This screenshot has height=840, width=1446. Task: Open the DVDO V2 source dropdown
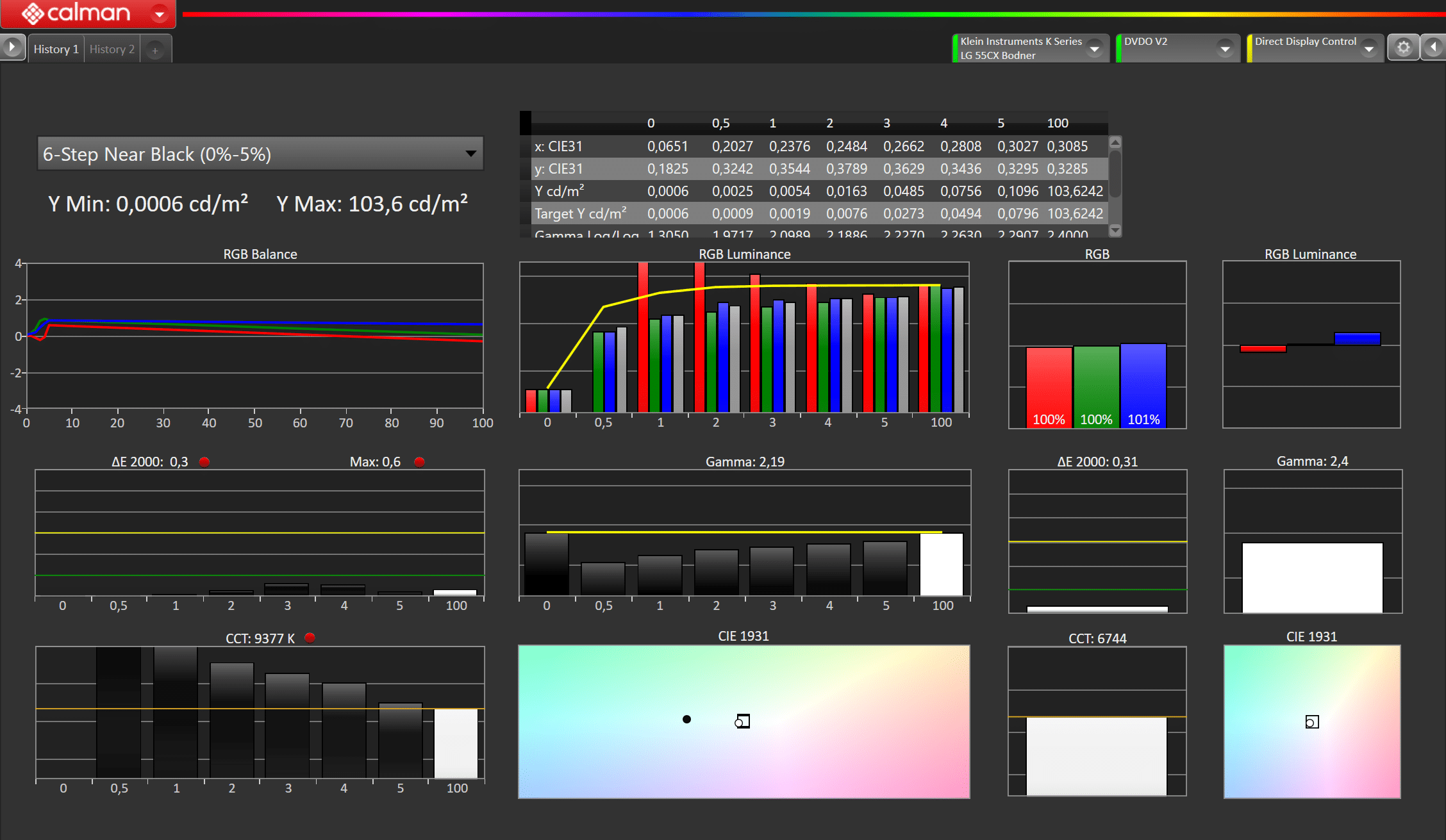[1225, 49]
